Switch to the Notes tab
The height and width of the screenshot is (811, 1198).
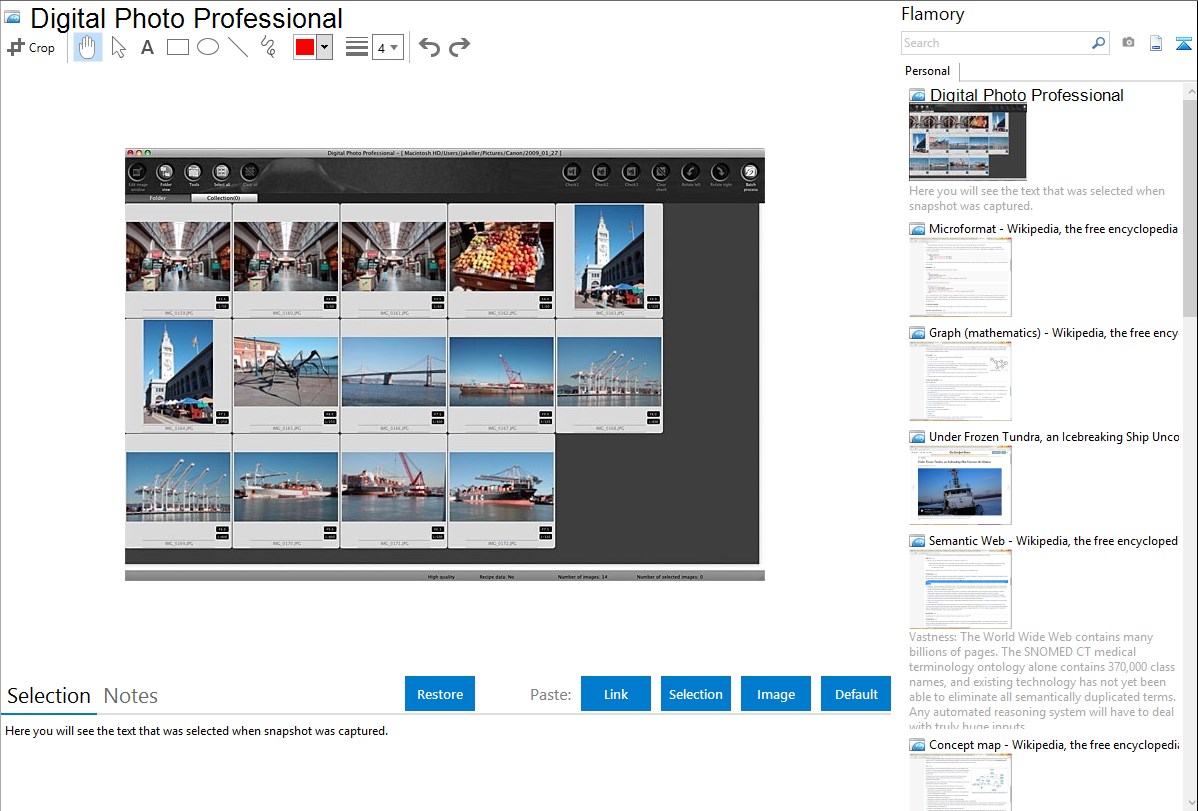(x=131, y=696)
